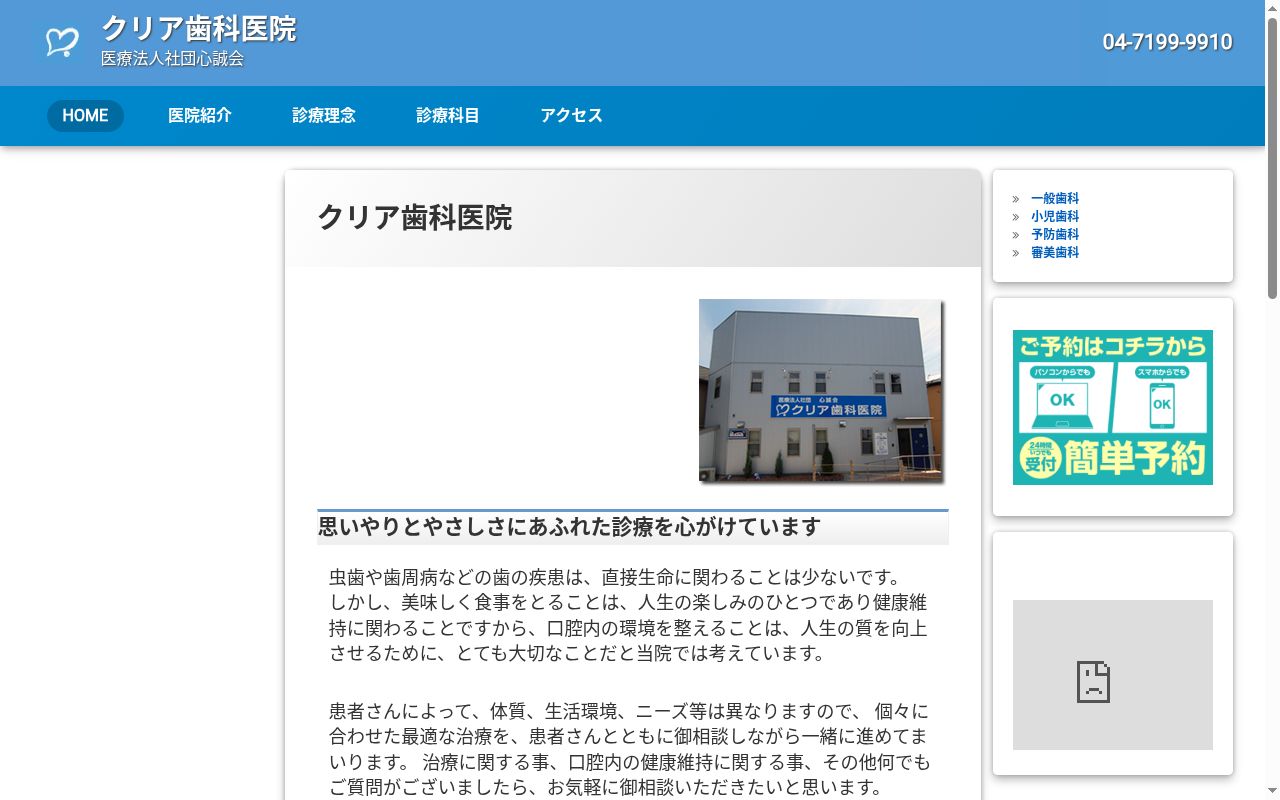Open the 小児歯科 sidebar link

pyautogui.click(x=1055, y=217)
